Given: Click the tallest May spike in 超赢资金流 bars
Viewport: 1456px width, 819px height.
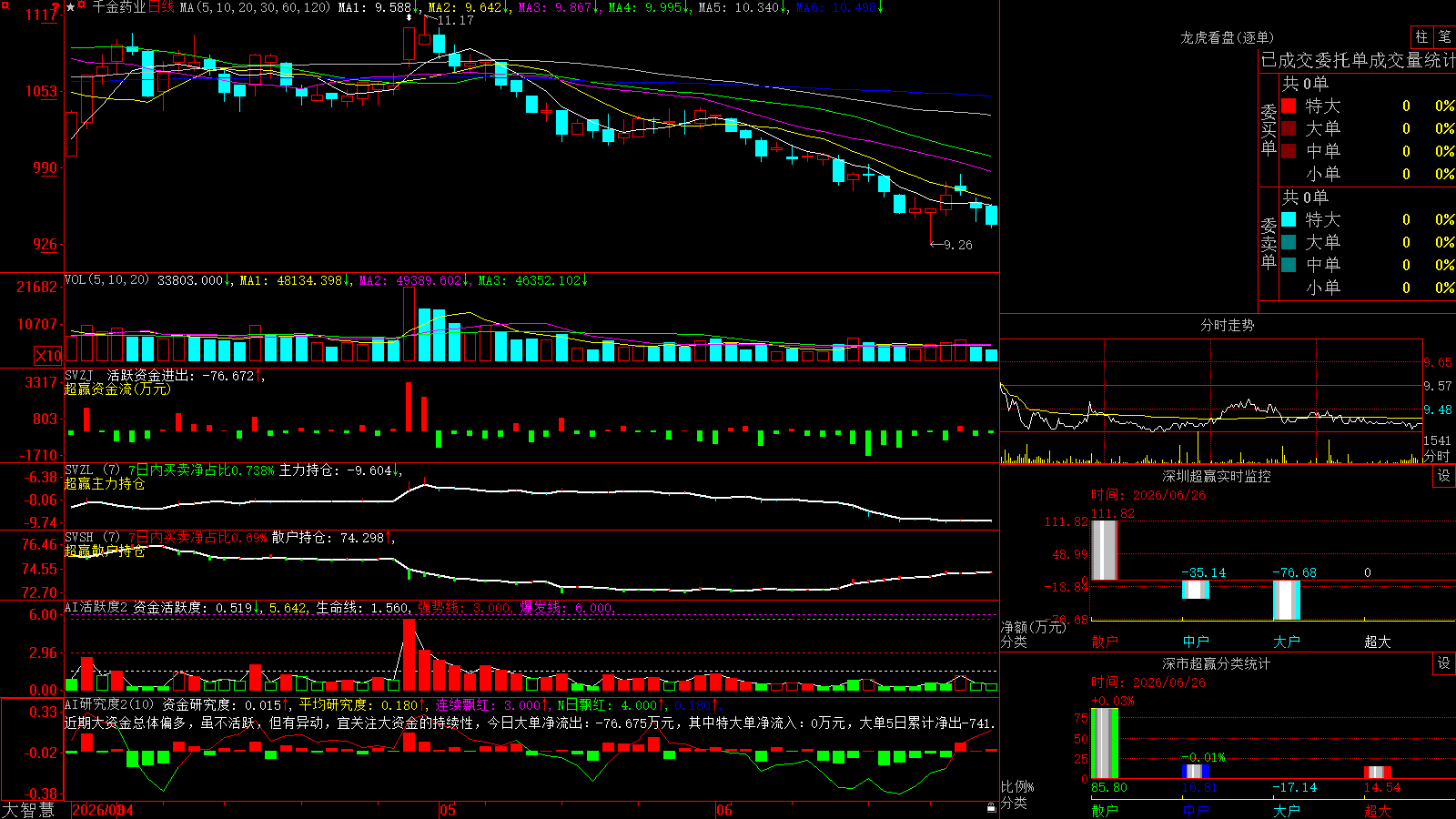Looking at the screenshot, I should (x=409, y=406).
